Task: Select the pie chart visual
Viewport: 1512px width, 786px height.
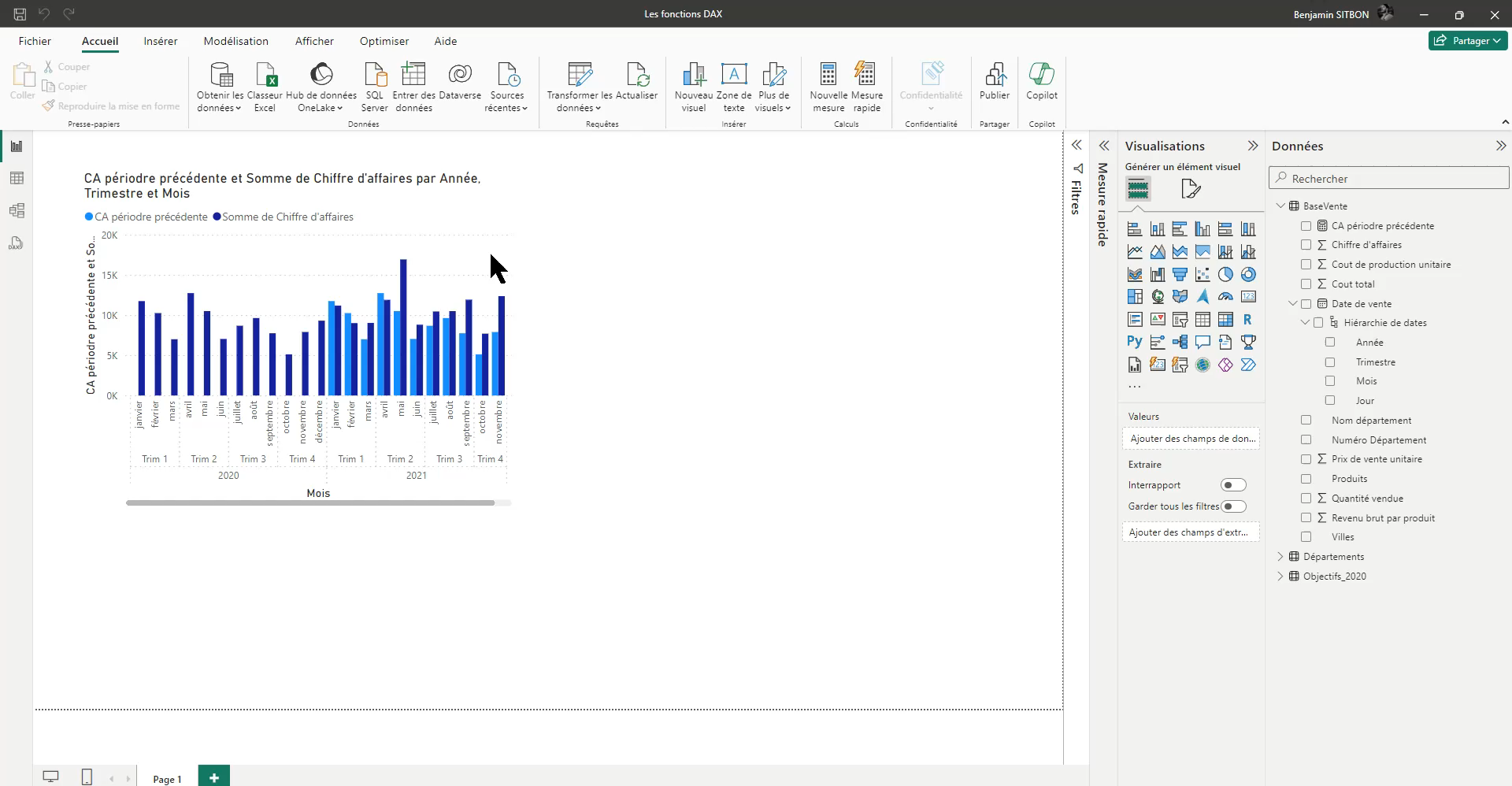Action: coord(1225,275)
